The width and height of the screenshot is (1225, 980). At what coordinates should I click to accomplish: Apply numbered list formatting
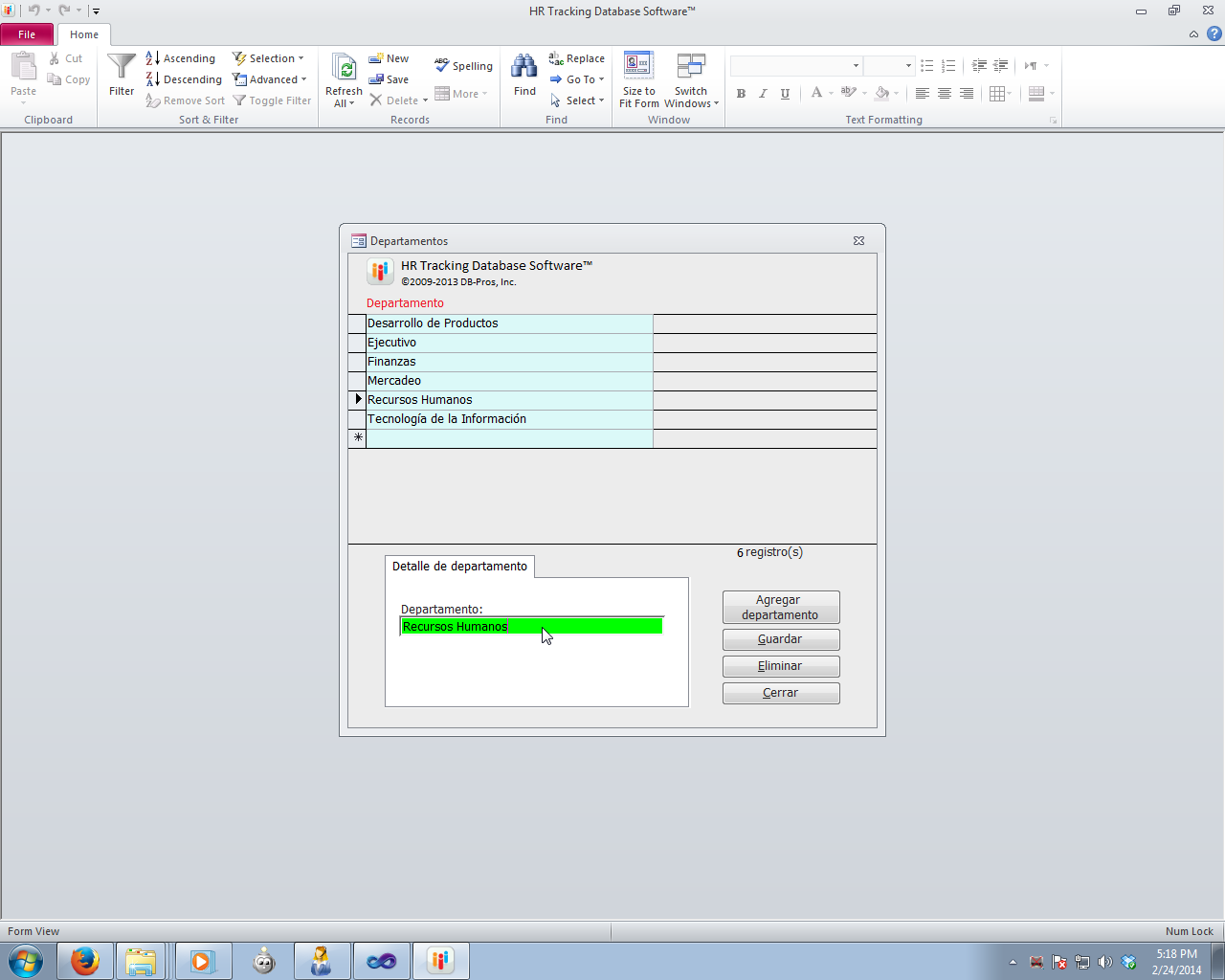pos(948,66)
